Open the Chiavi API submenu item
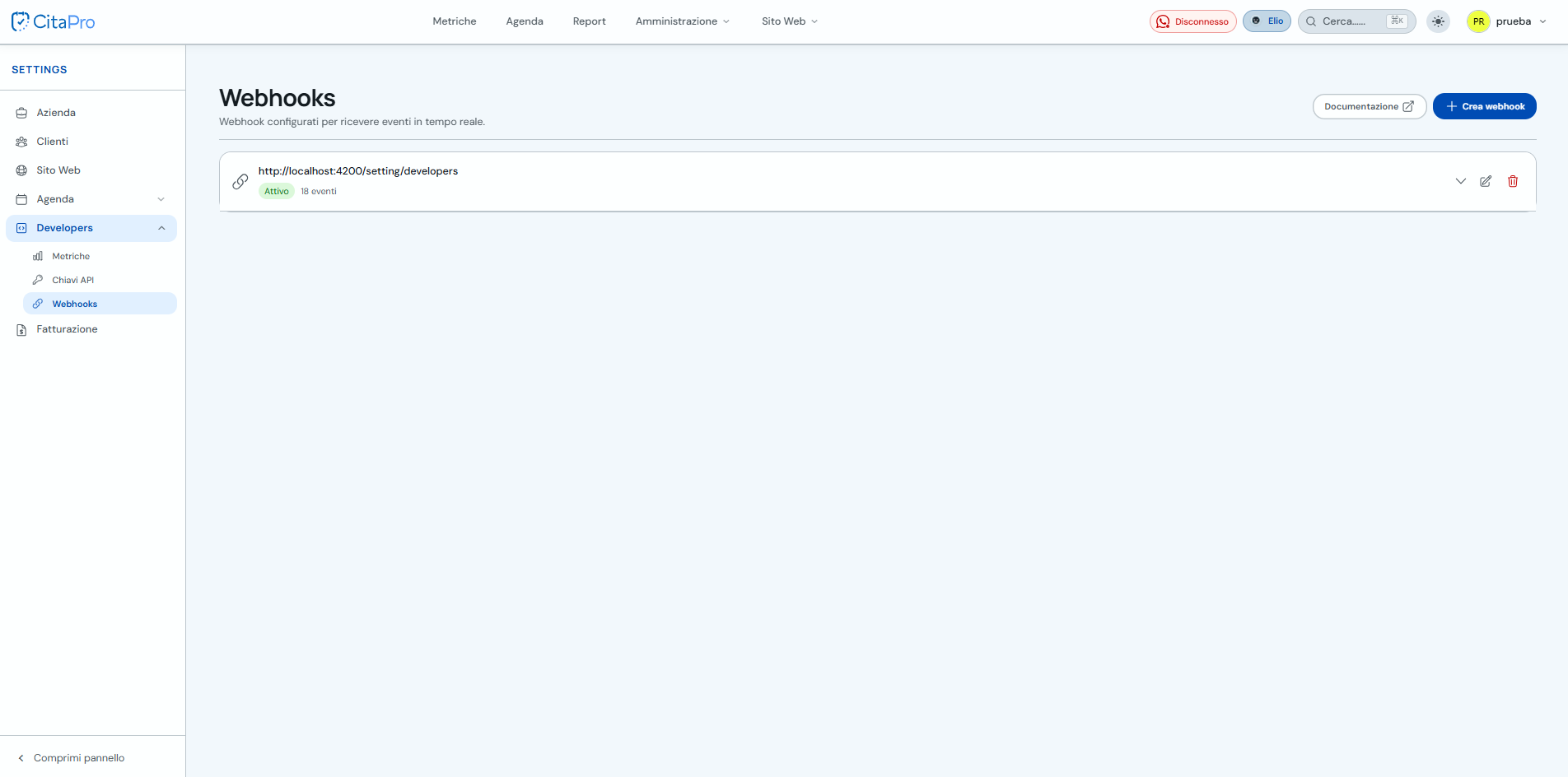The image size is (1568, 777). click(x=100, y=280)
